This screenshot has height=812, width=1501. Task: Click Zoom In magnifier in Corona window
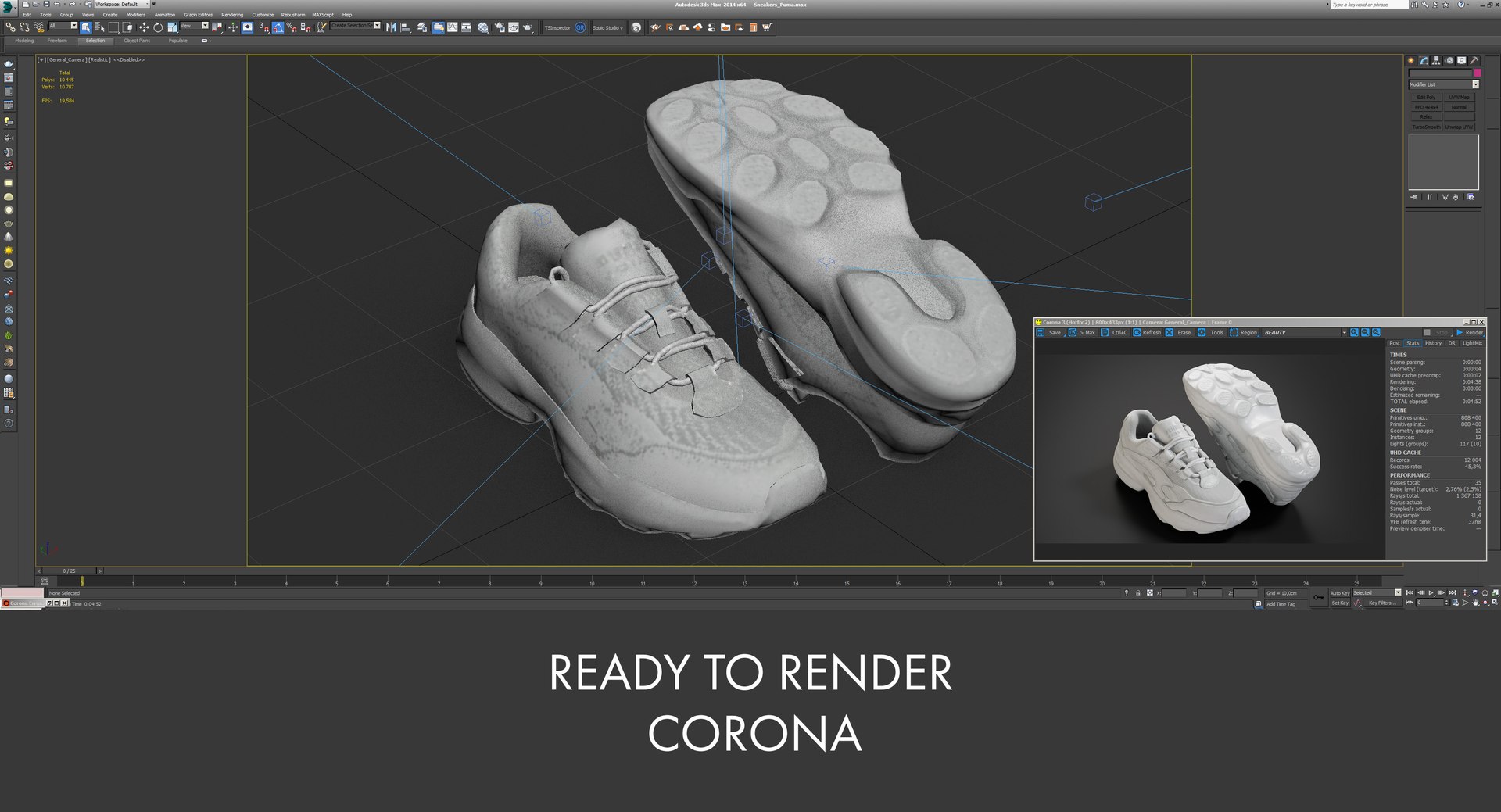click(1354, 333)
